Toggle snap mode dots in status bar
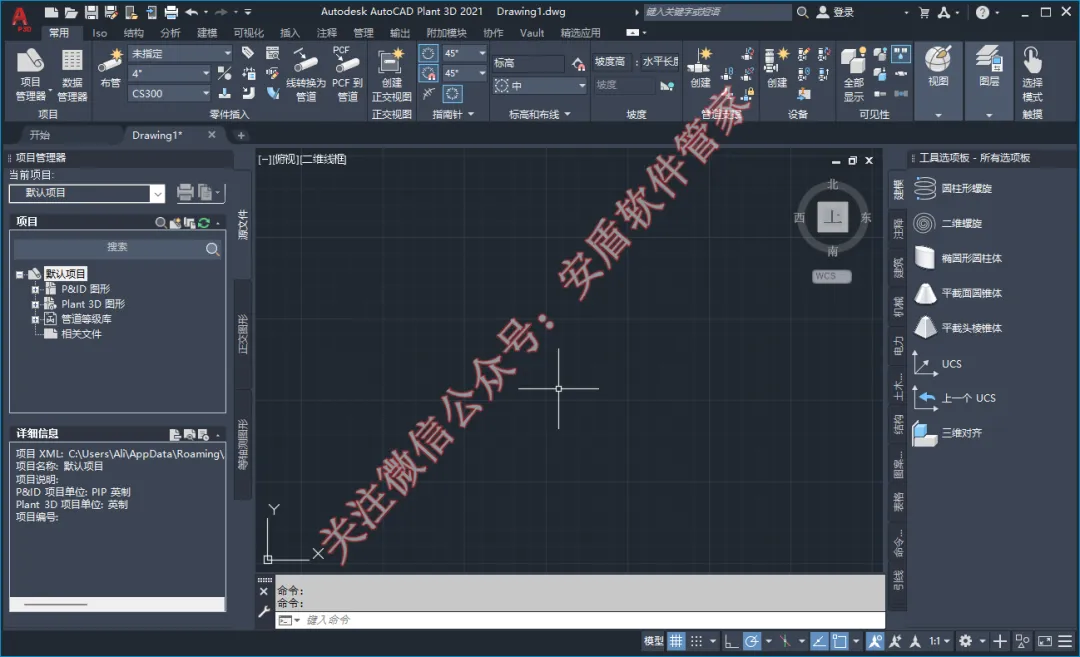The width and height of the screenshot is (1080, 657). [696, 641]
